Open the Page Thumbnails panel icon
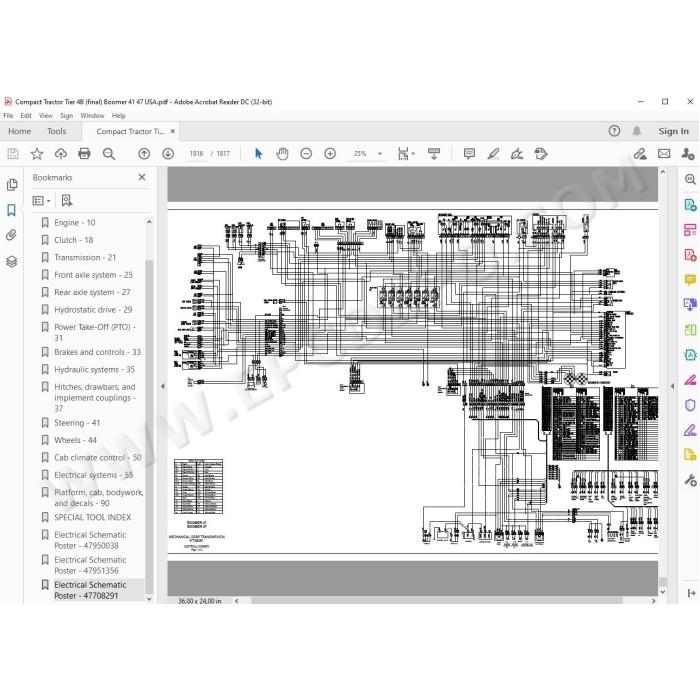Screen dimensions: 700x700 click(x=12, y=185)
